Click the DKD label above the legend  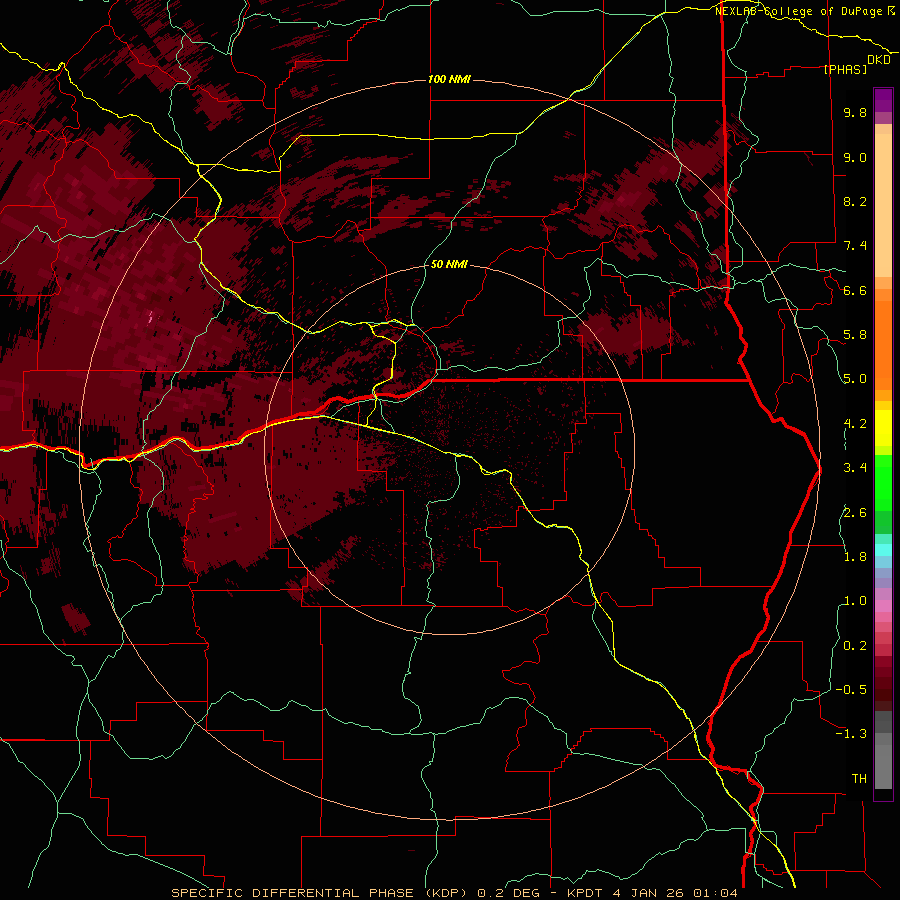click(x=879, y=60)
